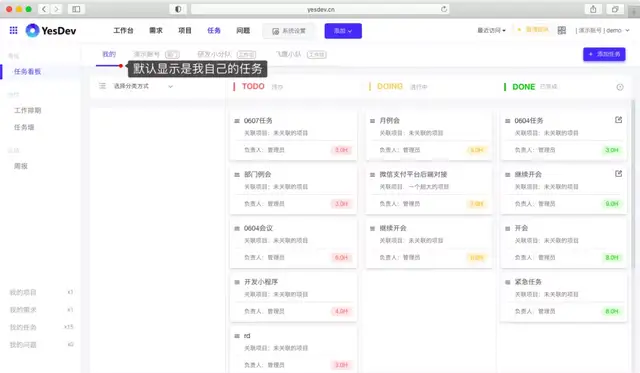Open the 问题 top menu
Viewport: 640px width, 373px height.
tap(243, 30)
